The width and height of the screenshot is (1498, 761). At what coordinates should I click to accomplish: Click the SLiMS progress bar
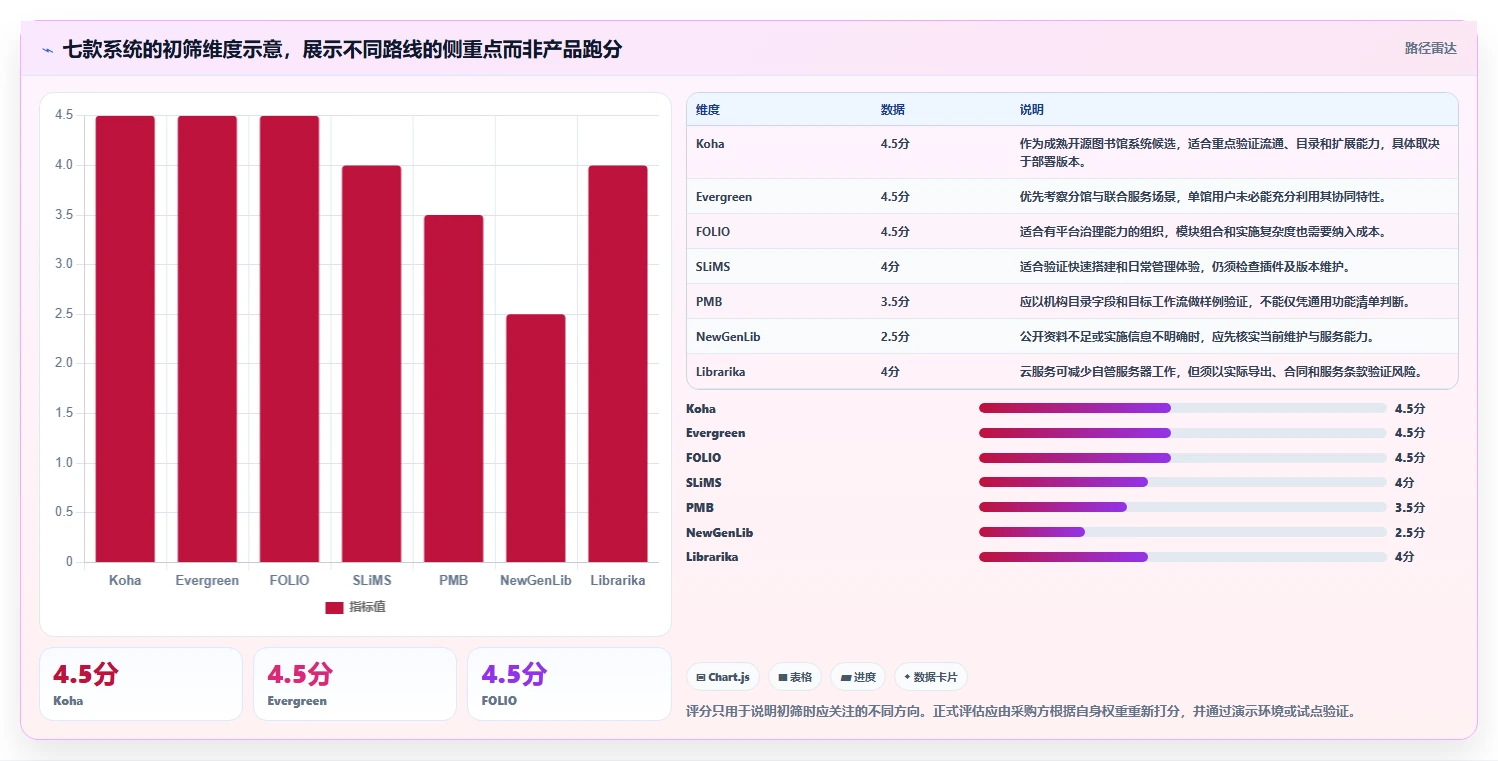click(1183, 482)
